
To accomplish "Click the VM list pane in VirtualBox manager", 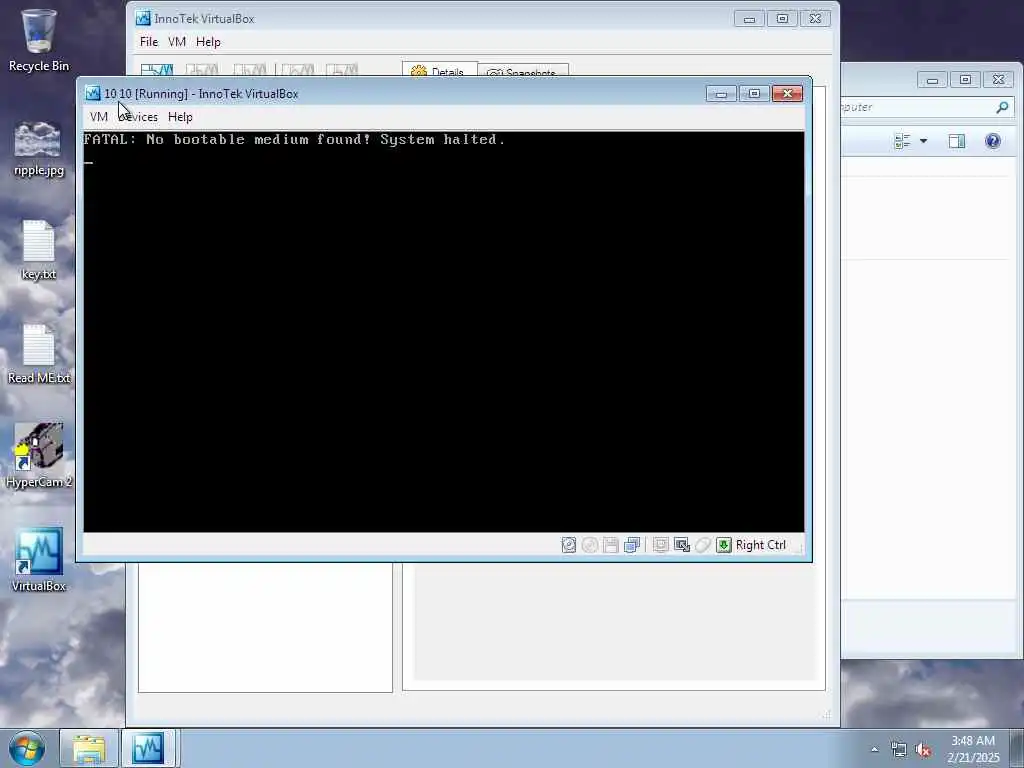I will [x=265, y=627].
